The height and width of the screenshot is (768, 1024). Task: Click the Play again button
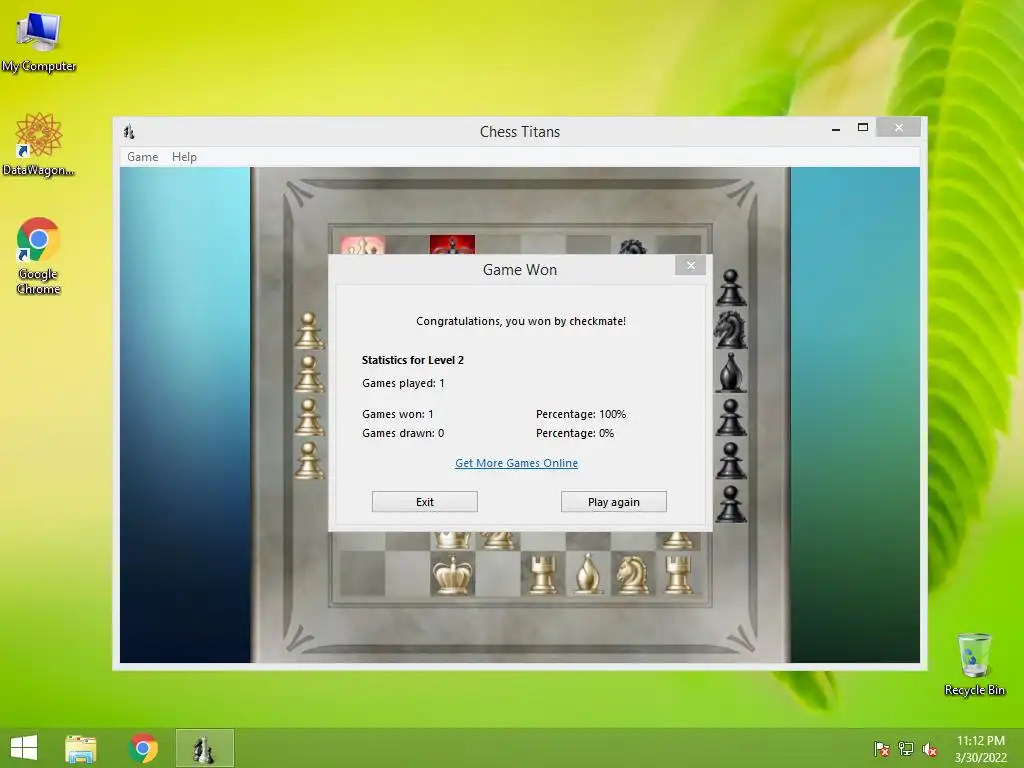pos(614,502)
